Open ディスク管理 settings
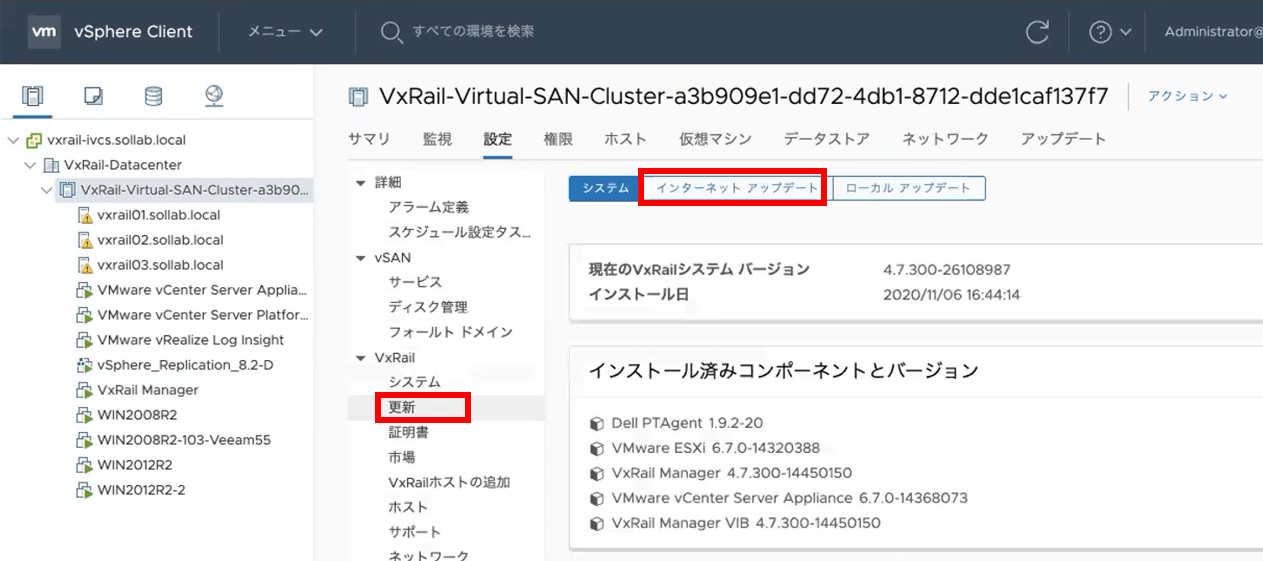The image size is (1263, 561). (x=428, y=307)
